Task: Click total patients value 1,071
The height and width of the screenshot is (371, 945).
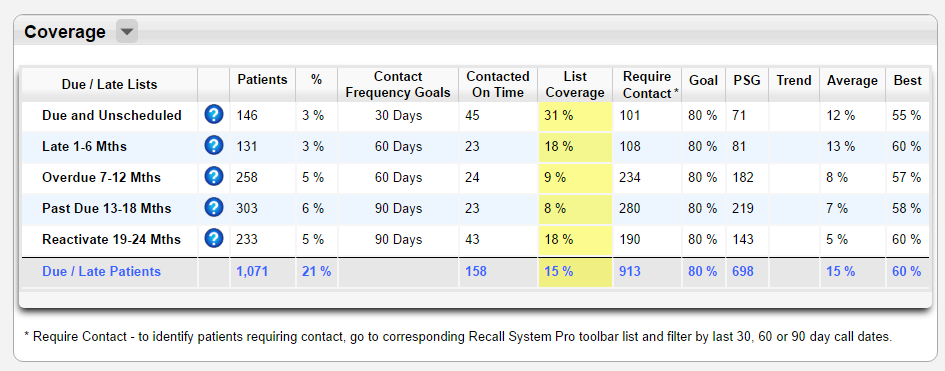Action: pyautogui.click(x=252, y=272)
